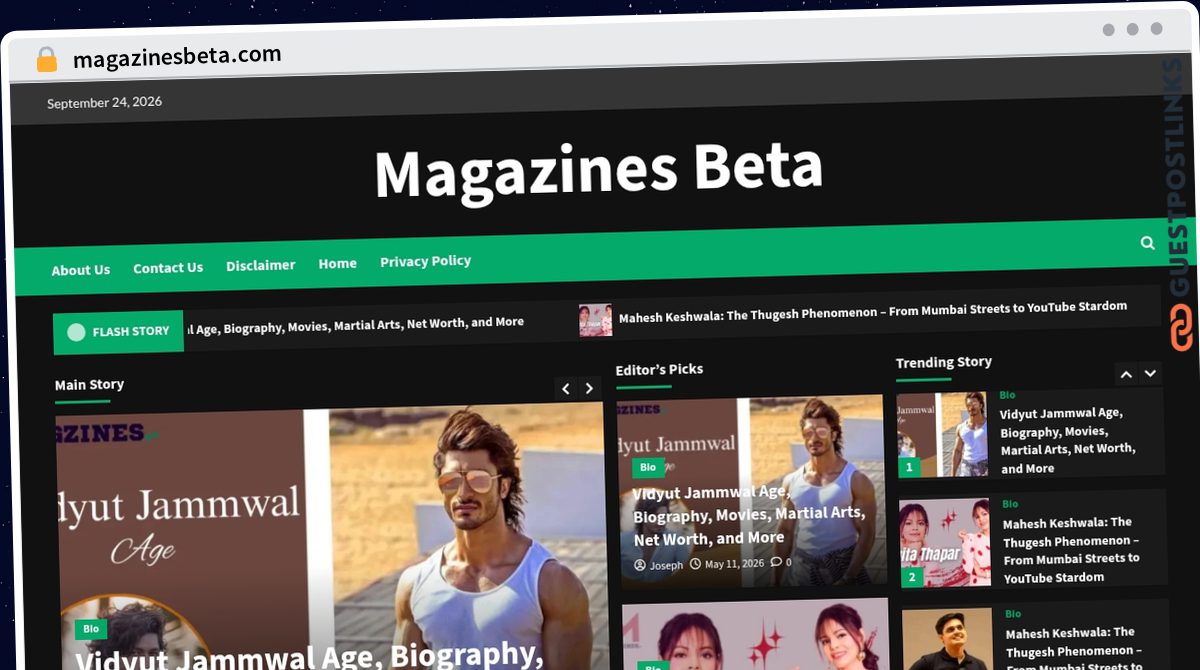
Task: Open Vidyut Jammwal headline in Editor's Picks
Action: point(749,514)
